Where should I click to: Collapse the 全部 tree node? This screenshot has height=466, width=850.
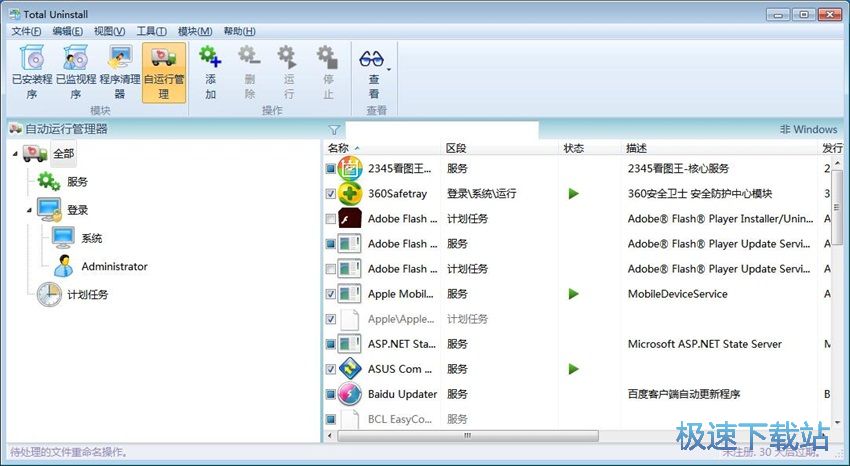(15, 154)
